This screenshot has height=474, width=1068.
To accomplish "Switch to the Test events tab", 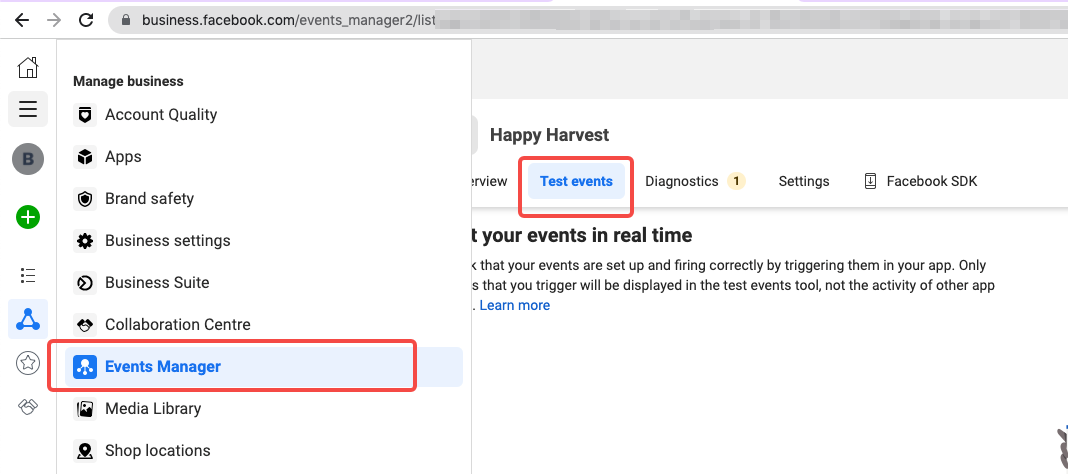I will point(576,181).
